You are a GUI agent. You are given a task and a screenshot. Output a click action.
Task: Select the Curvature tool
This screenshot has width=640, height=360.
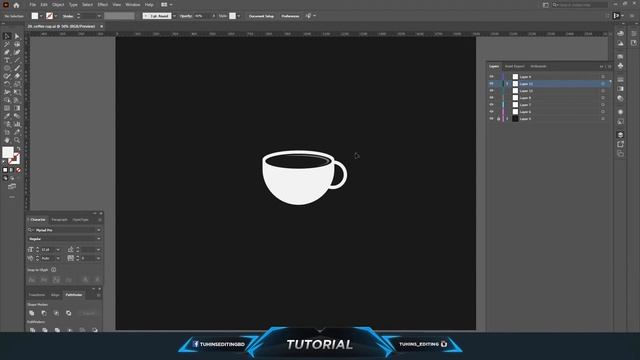click(x=17, y=52)
